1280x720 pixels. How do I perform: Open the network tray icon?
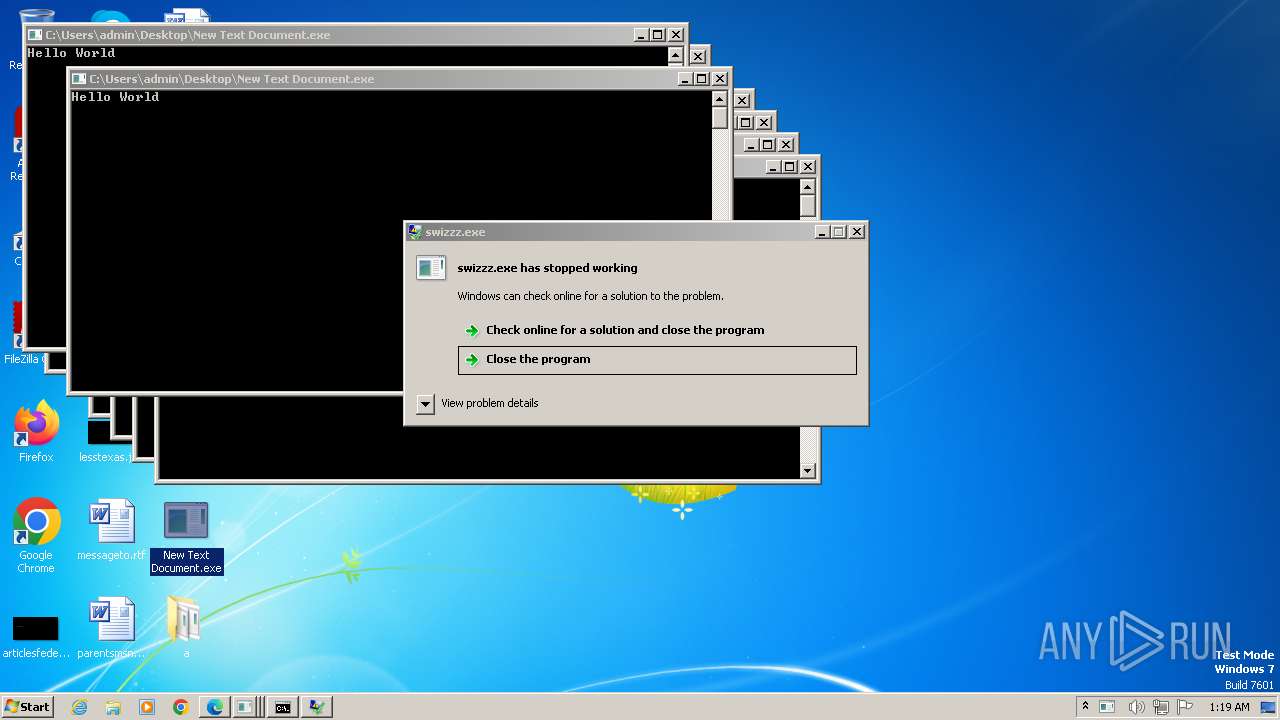[x=1161, y=707]
